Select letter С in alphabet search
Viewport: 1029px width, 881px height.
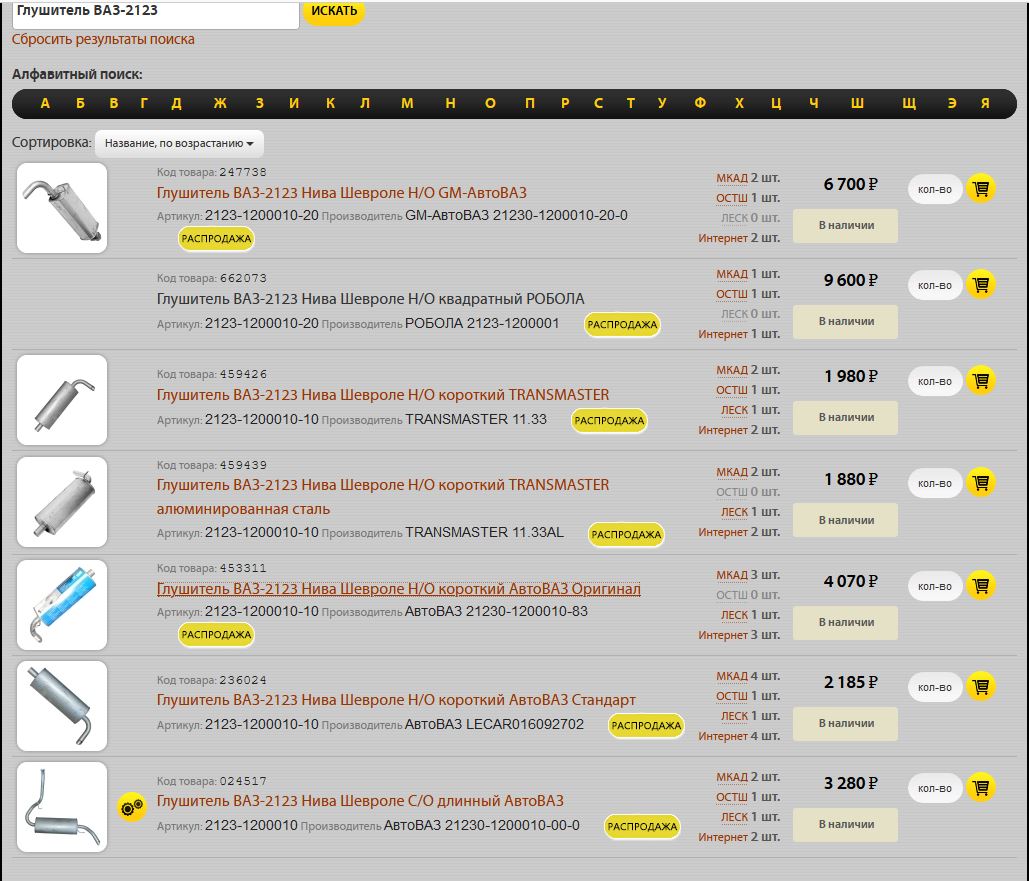[x=598, y=103]
